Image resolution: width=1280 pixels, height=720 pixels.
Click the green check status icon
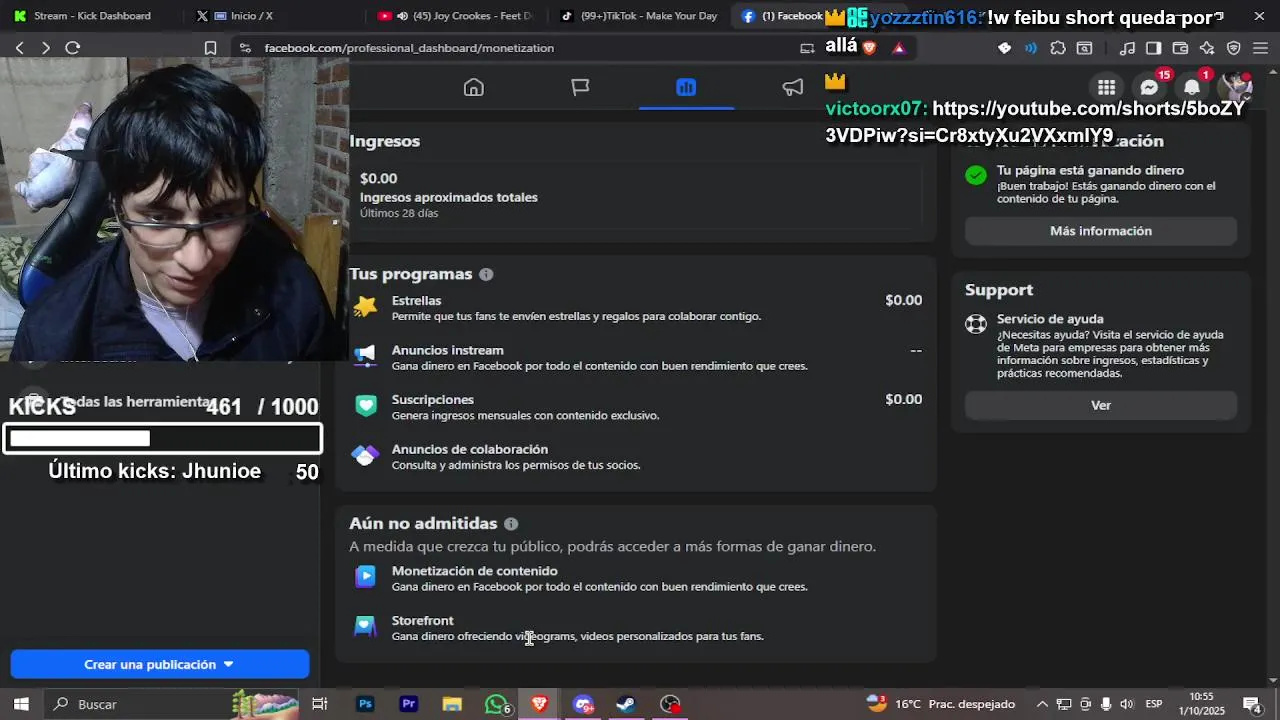(x=976, y=175)
